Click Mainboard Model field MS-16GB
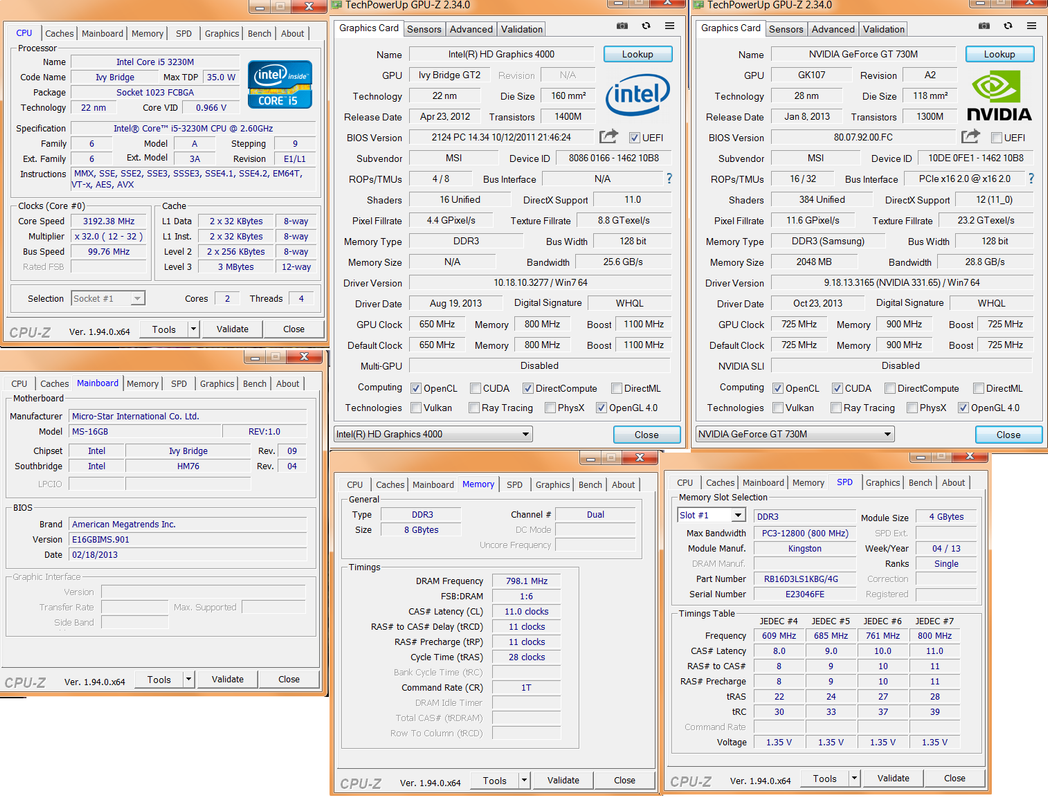Viewport: 1048px width, 800px height. pyautogui.click(x=146, y=432)
